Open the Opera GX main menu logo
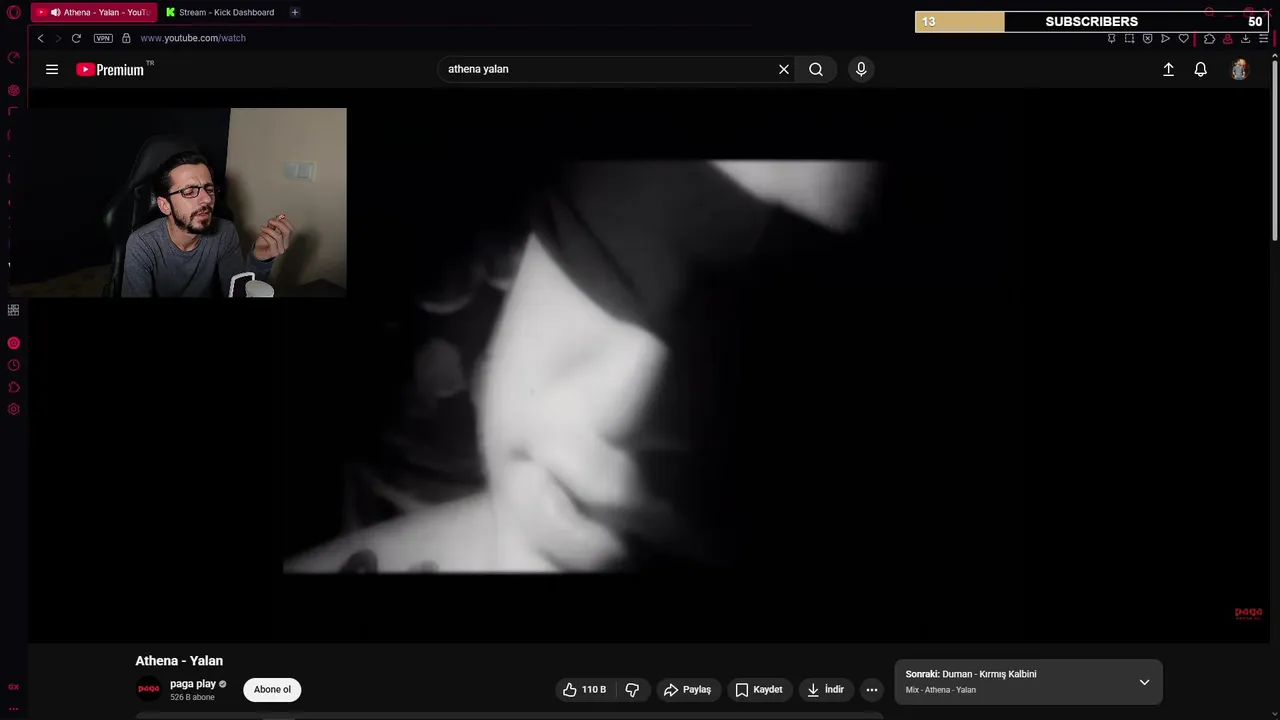Viewport: 1280px width, 720px height. coord(13,13)
